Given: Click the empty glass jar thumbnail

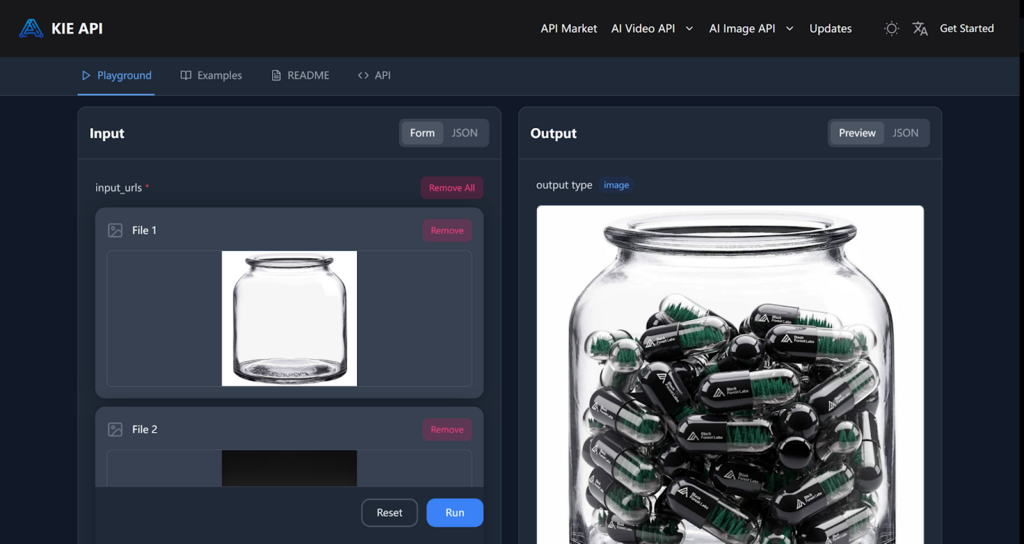Looking at the screenshot, I should click(289, 318).
